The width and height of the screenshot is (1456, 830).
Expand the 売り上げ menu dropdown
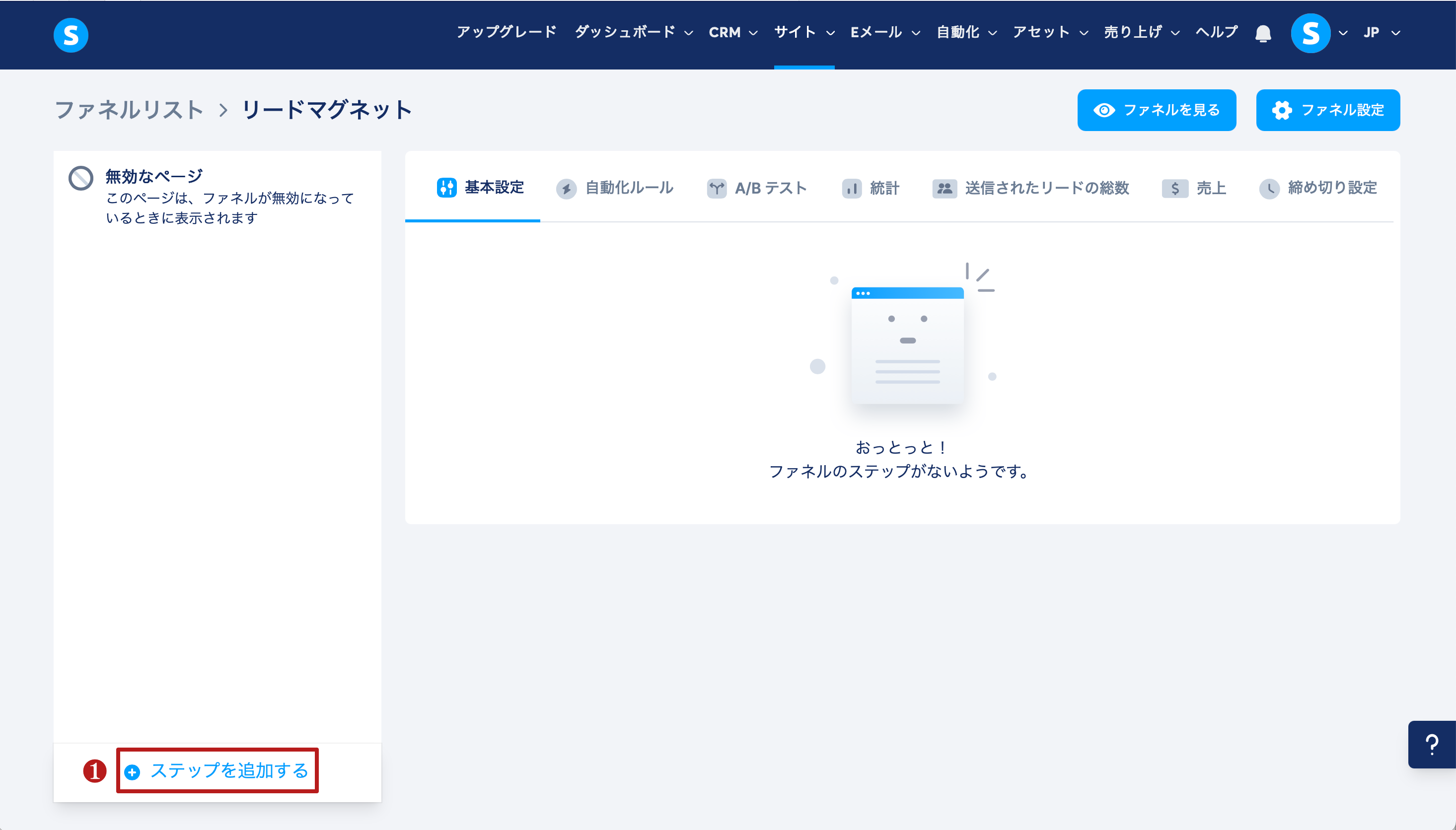(x=1175, y=33)
